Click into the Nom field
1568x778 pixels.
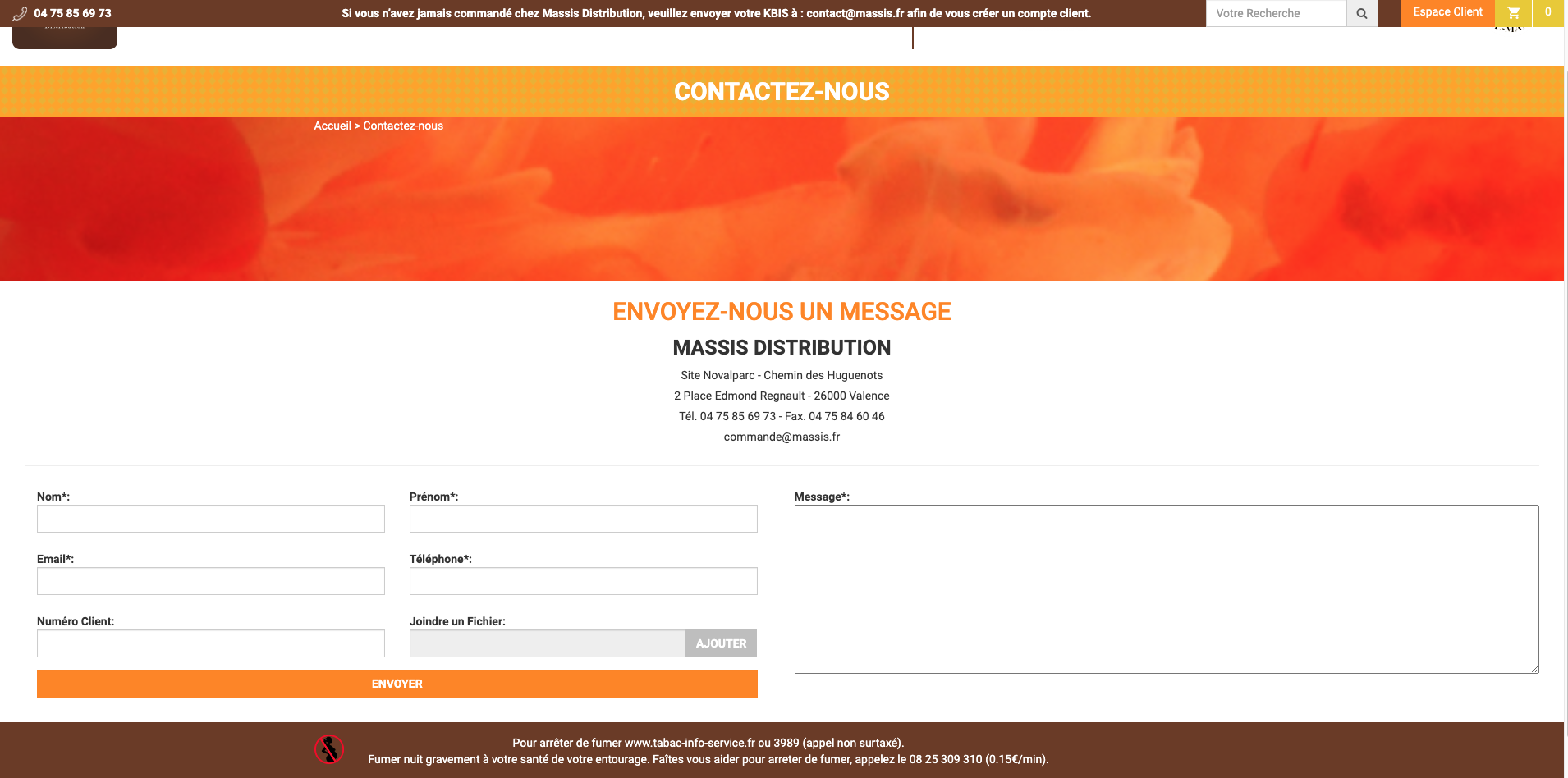pos(211,519)
